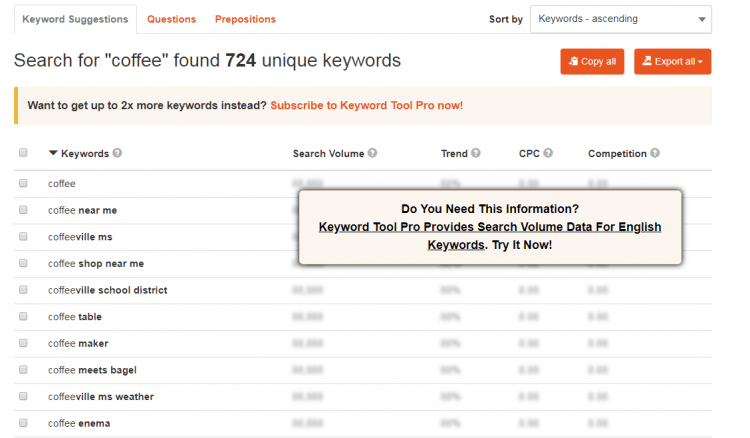Click Keywords column sort arrow
This screenshot has width=750, height=438.
point(53,153)
